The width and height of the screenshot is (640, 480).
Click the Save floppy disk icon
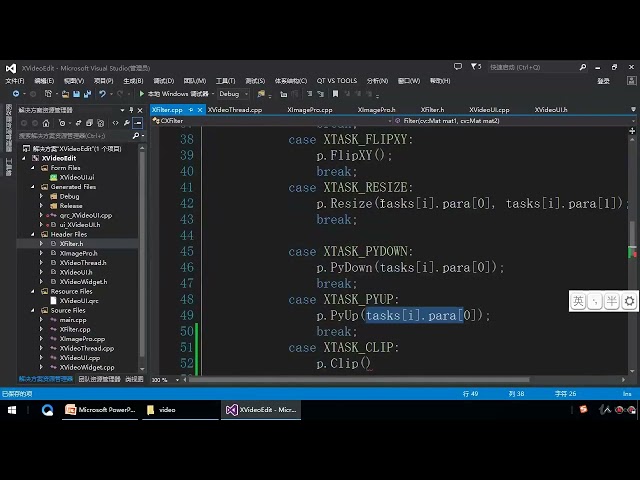76,94
